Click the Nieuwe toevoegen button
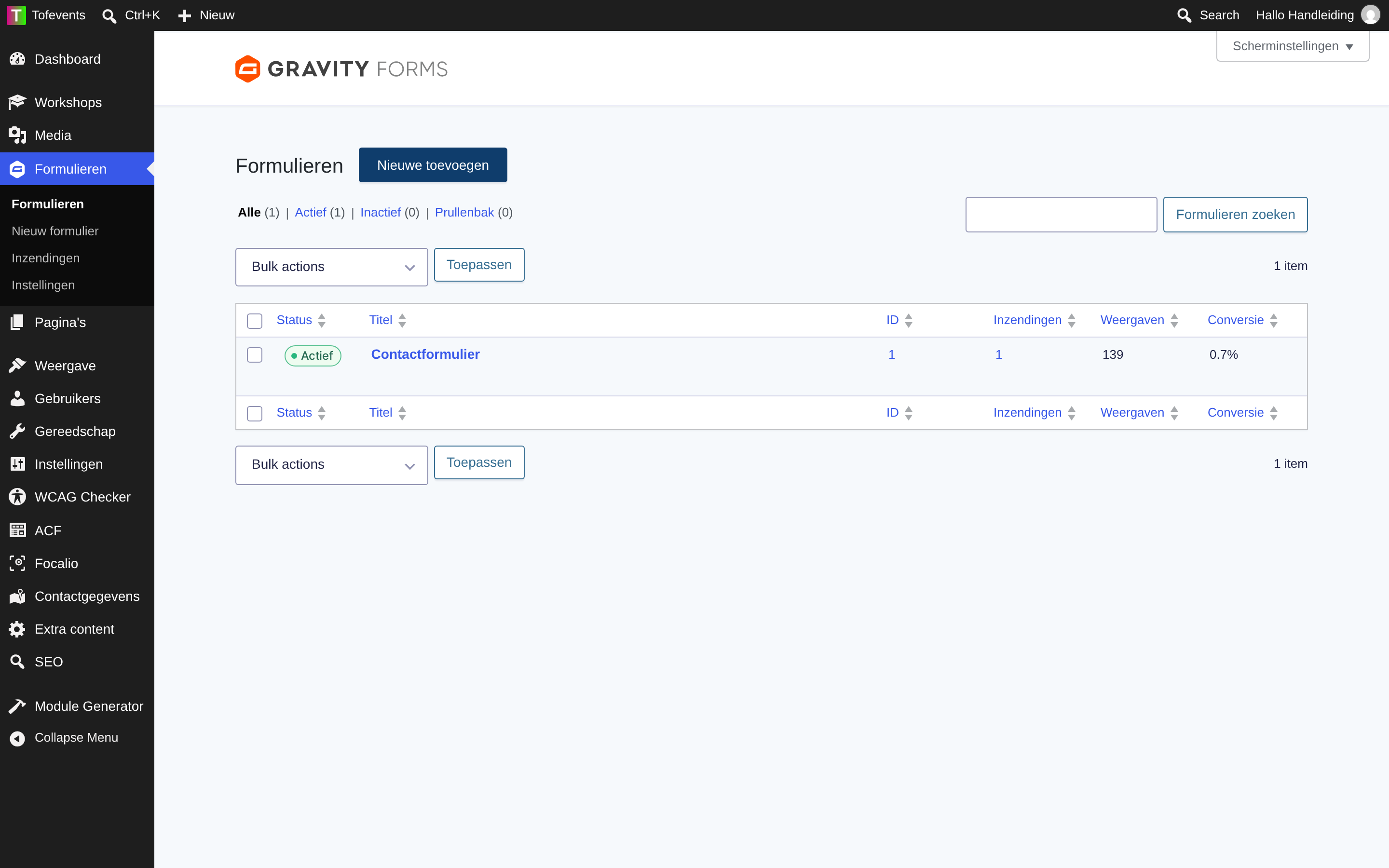This screenshot has width=1389, height=868. (433, 165)
